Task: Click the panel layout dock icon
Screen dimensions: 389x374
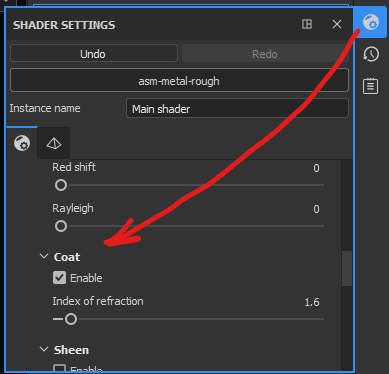Action: coord(307,24)
